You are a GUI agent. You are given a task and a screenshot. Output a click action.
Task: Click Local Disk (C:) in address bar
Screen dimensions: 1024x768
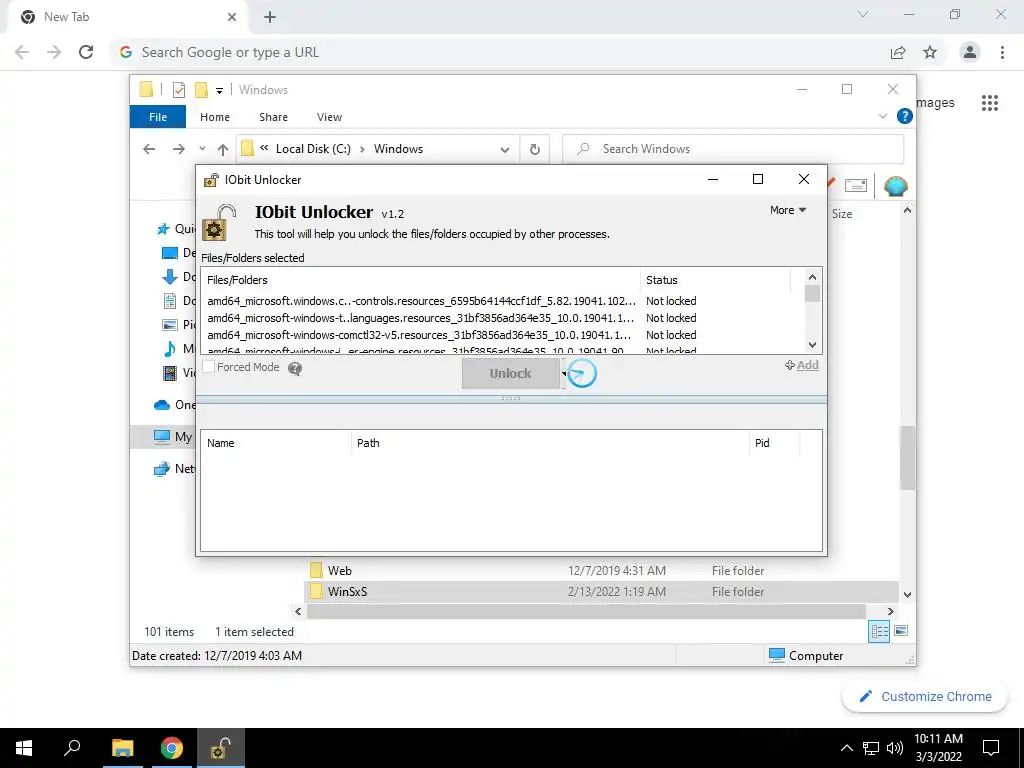[x=313, y=149]
